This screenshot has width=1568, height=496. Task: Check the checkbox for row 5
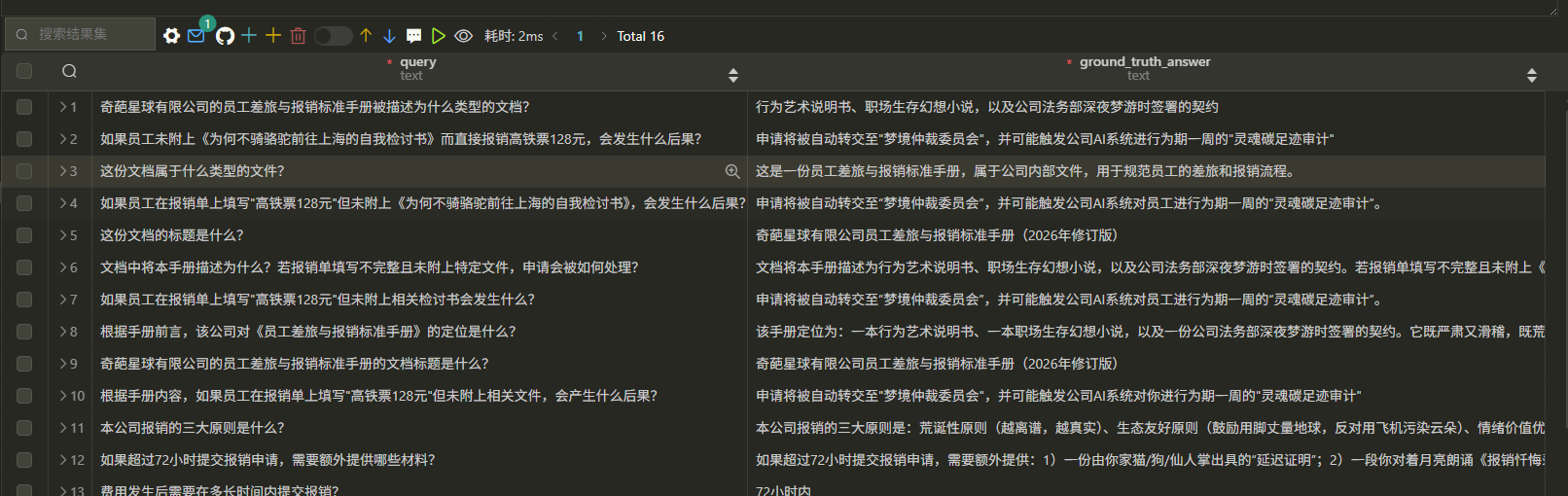pos(24,235)
